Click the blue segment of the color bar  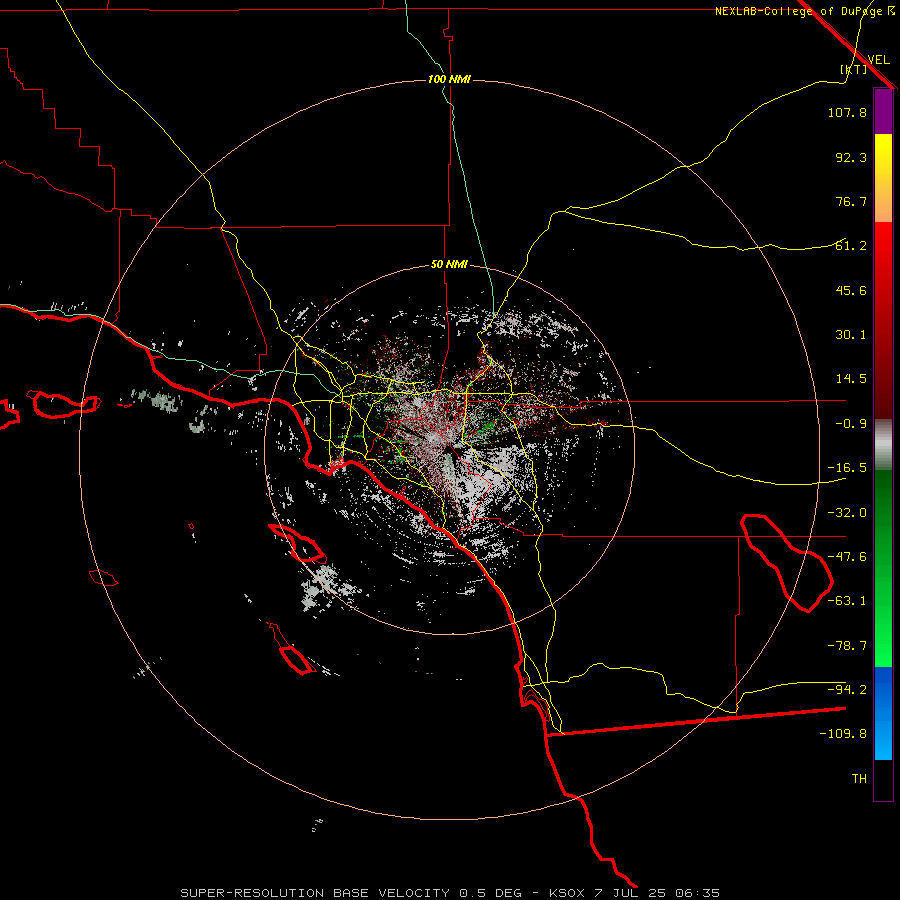point(883,713)
